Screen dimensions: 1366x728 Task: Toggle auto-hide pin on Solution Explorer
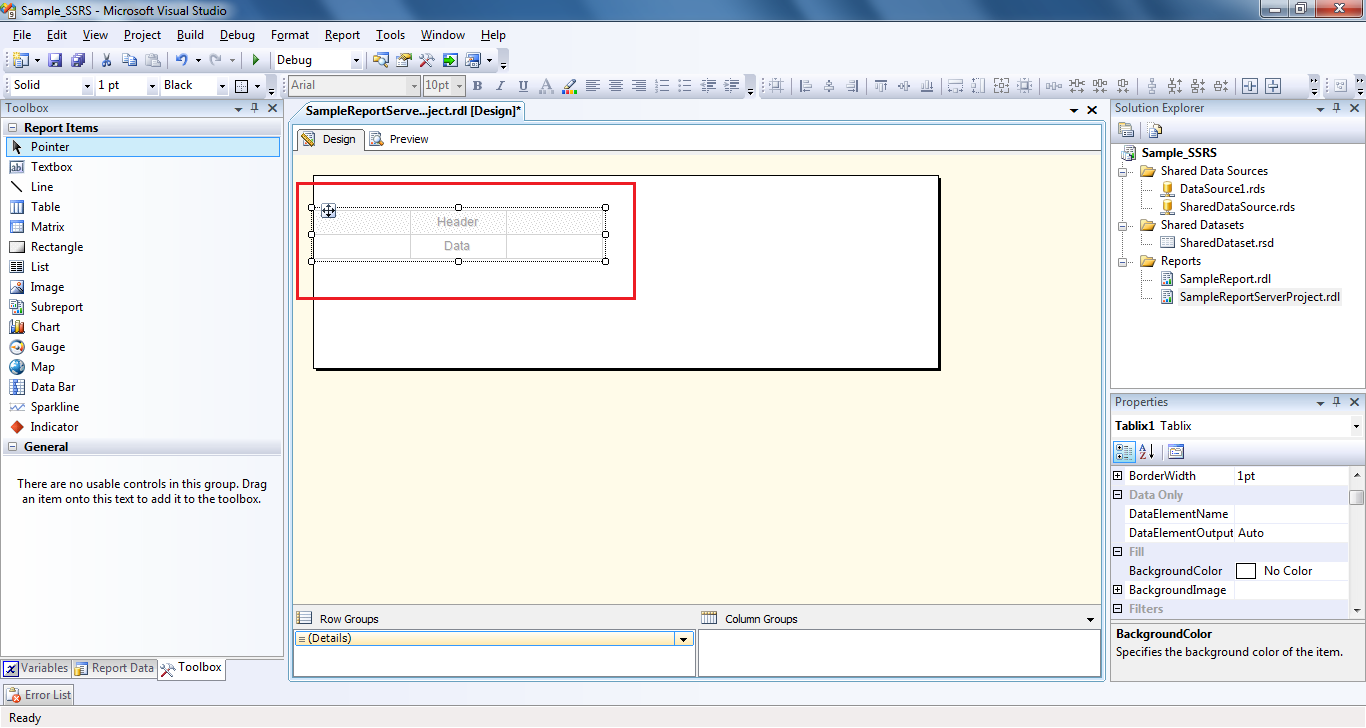click(1337, 108)
